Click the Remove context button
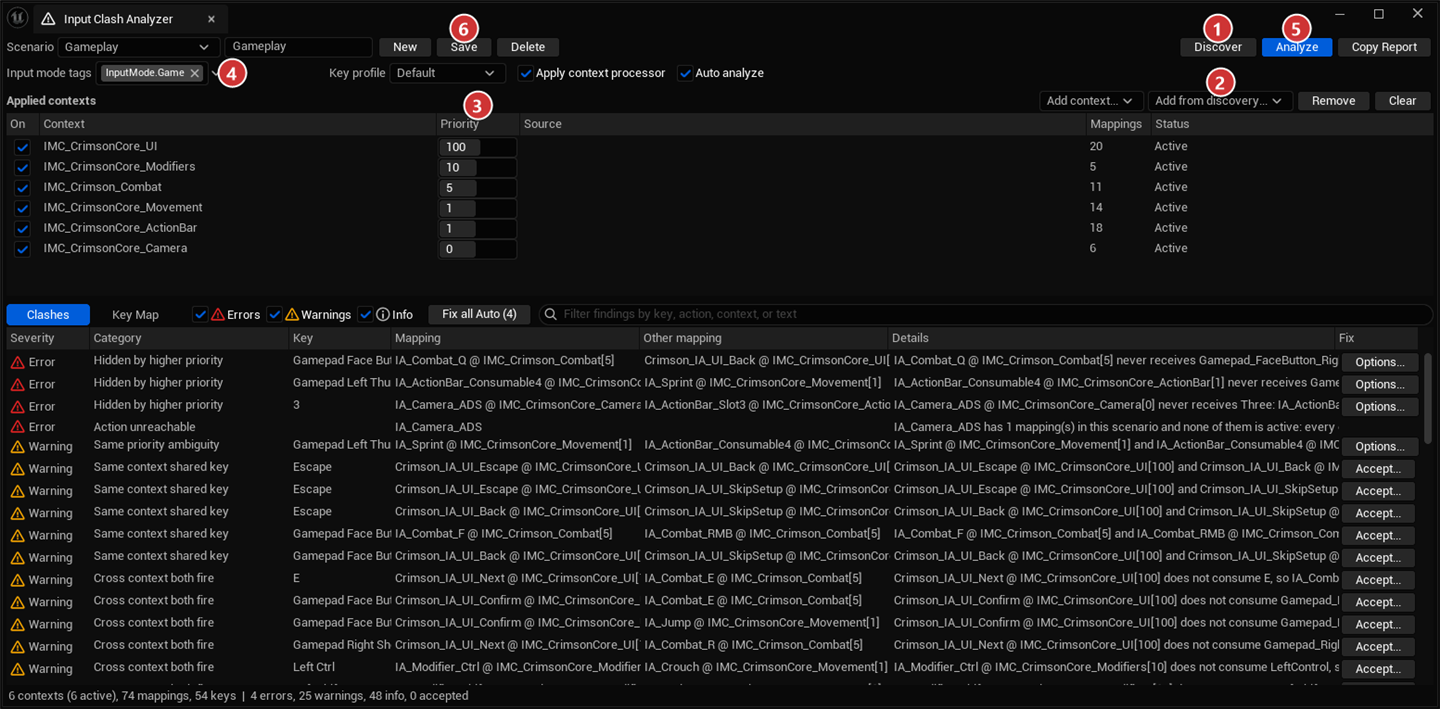 click(x=1333, y=101)
